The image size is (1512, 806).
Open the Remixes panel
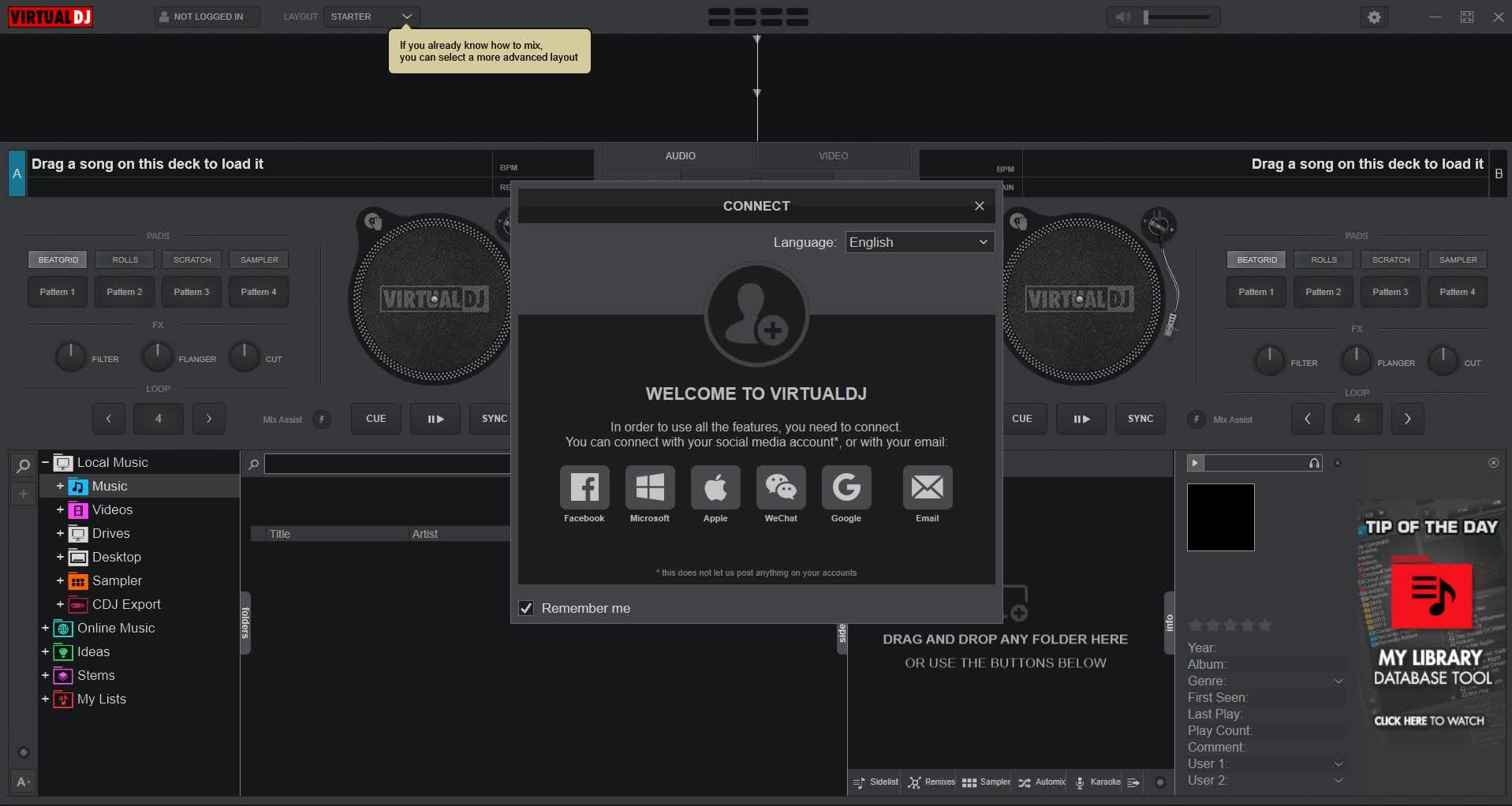931,782
